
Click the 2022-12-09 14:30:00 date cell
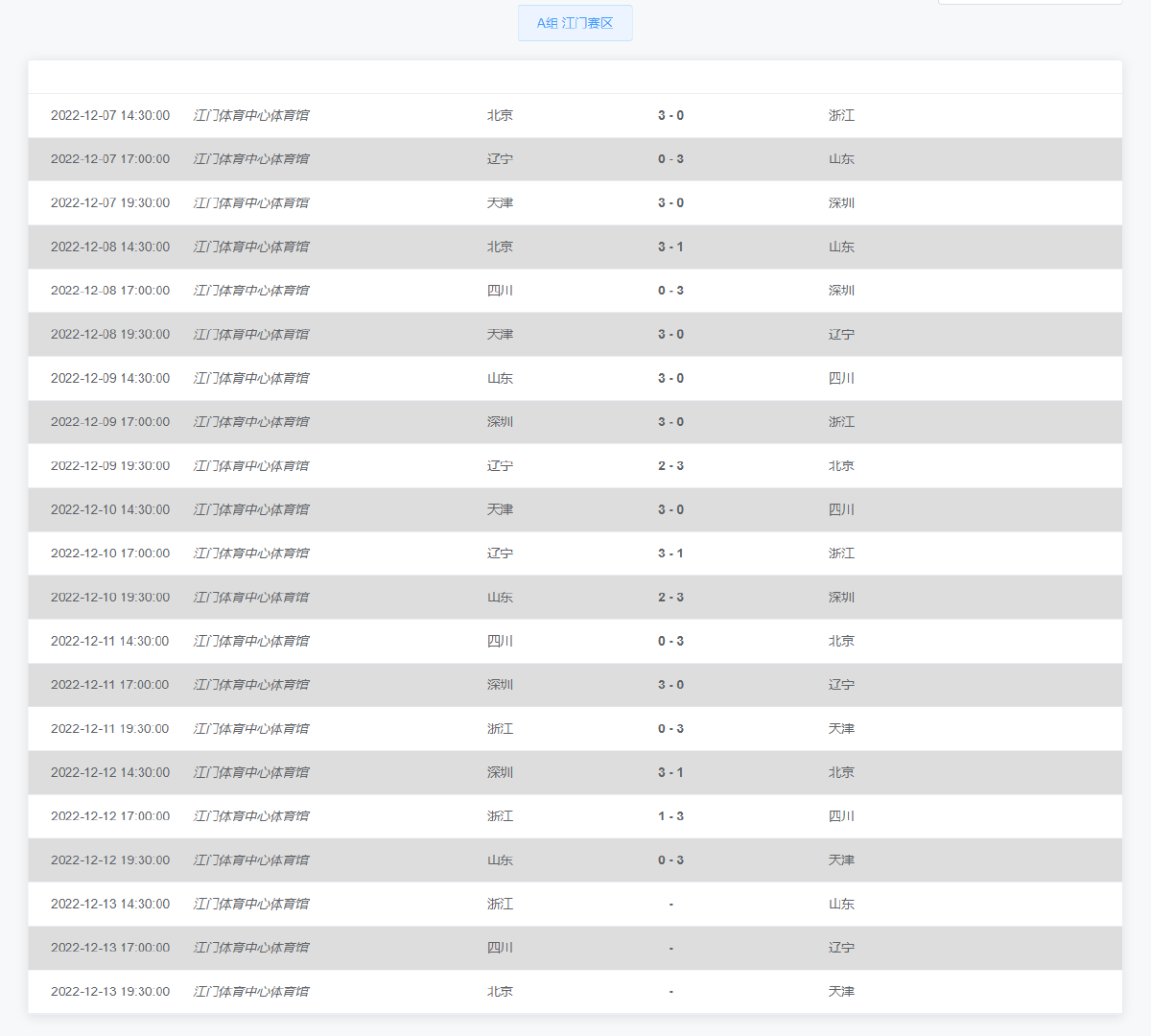(110, 378)
